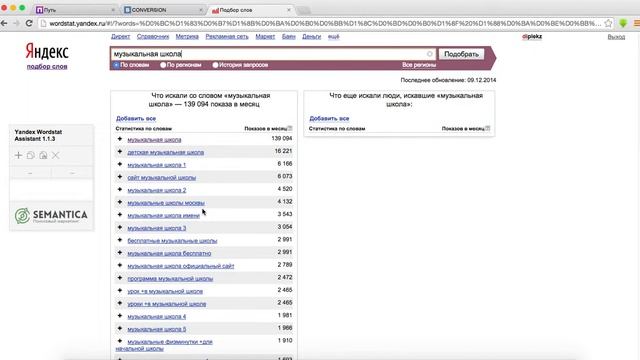Add 'уроки +в музыкальной школе' plus icon
This screenshot has width=640, height=360.
click(120, 304)
